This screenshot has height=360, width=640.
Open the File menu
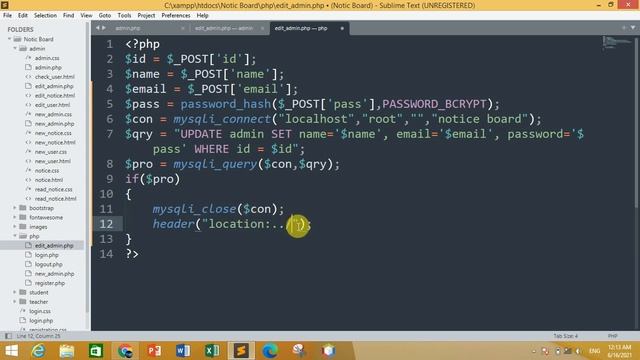[x=7, y=16]
